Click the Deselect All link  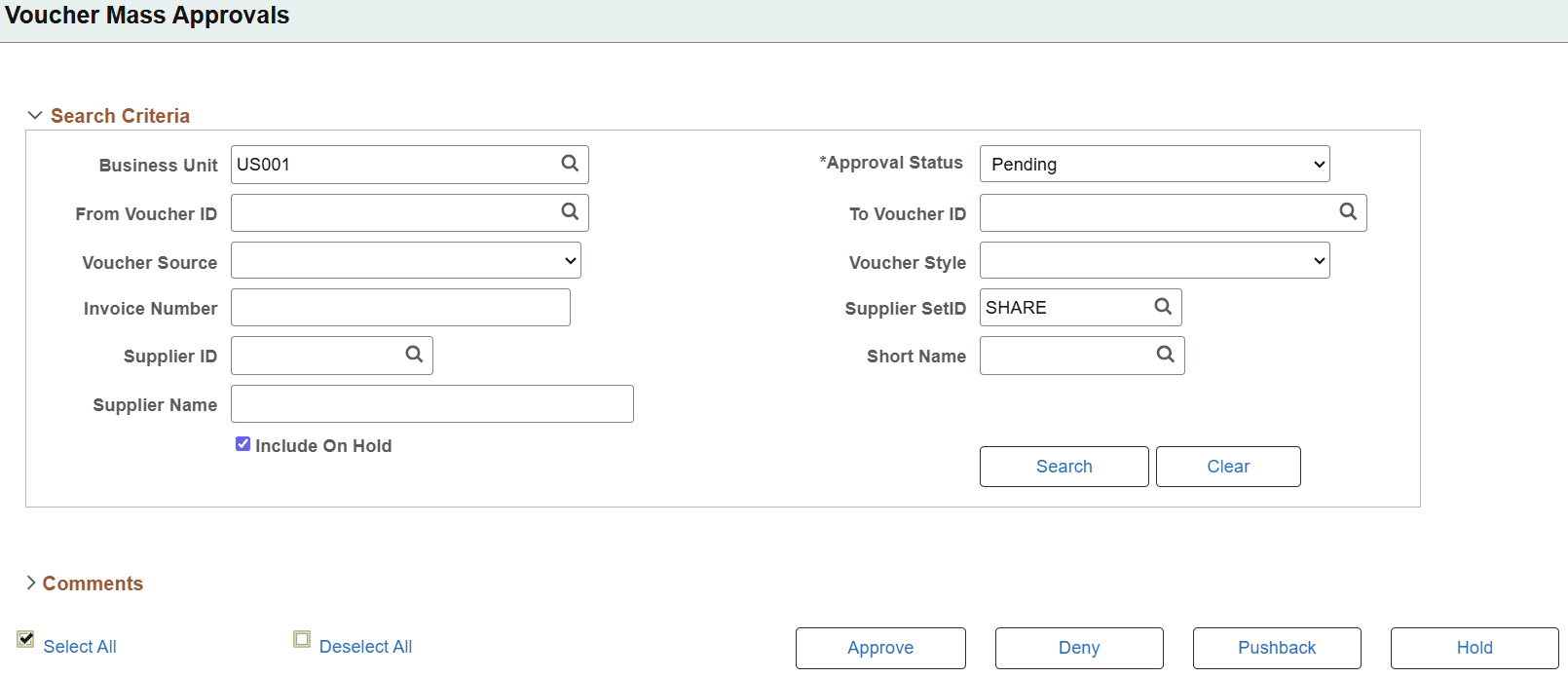365,647
